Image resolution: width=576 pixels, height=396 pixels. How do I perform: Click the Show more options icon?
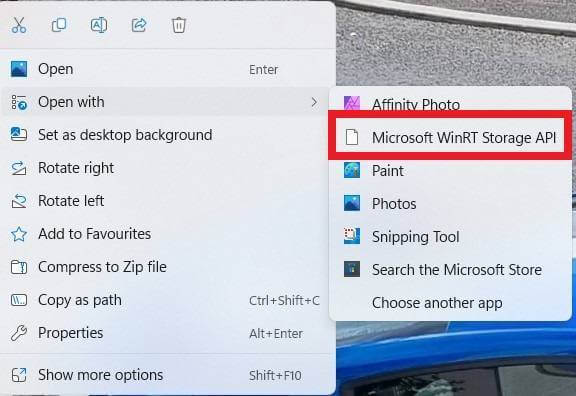click(19, 375)
